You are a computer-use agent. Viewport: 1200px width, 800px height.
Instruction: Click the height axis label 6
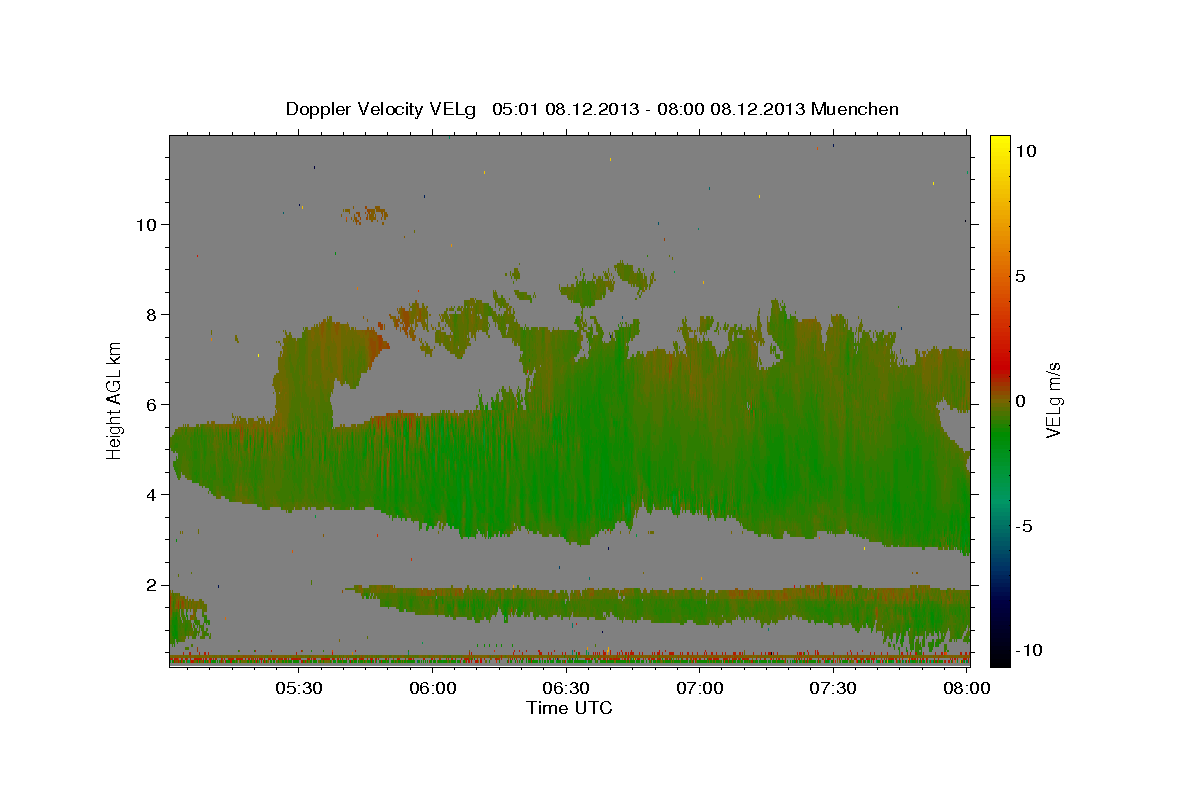[x=152, y=405]
